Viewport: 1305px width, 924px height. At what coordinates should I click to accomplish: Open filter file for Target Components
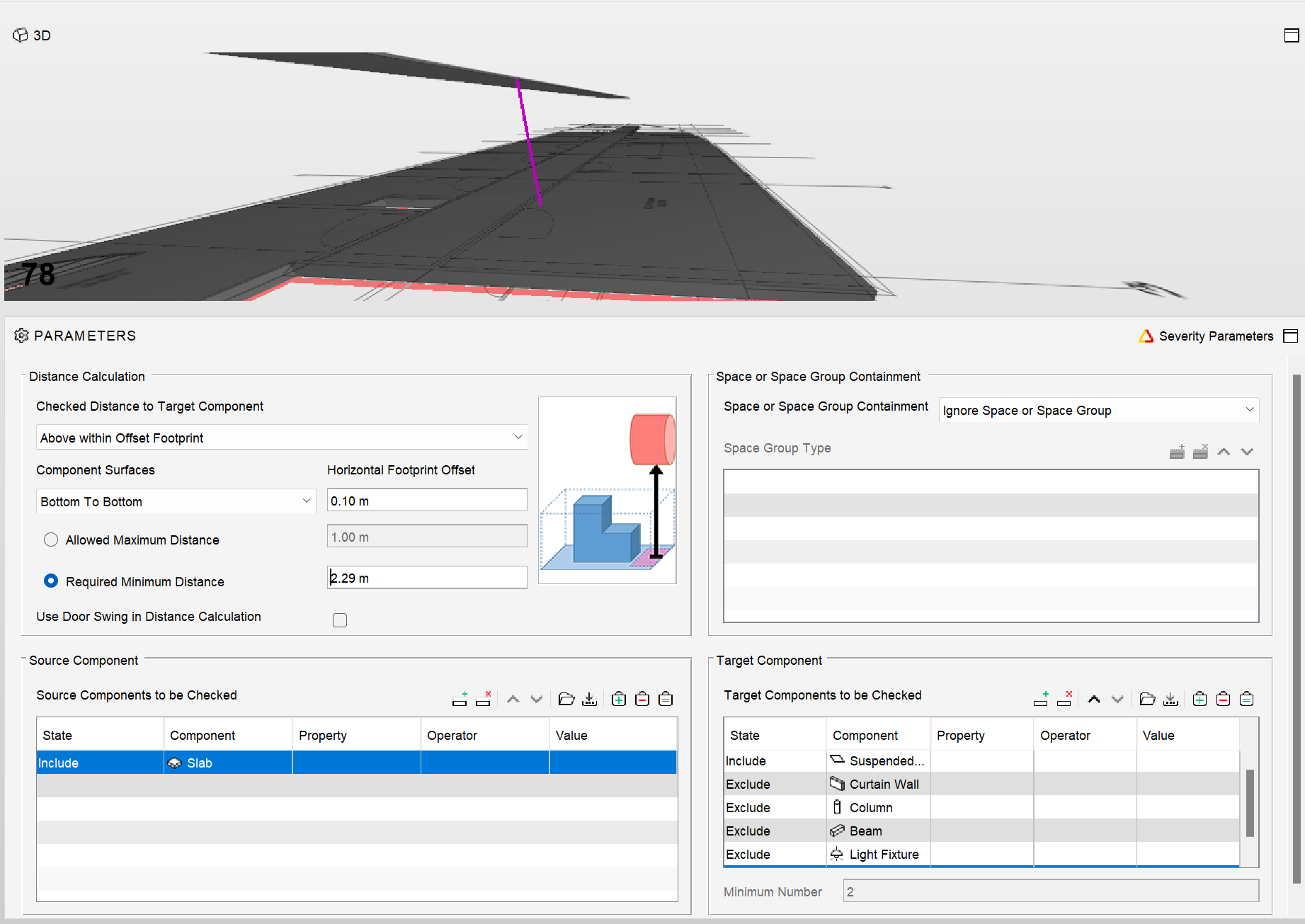[1148, 699]
